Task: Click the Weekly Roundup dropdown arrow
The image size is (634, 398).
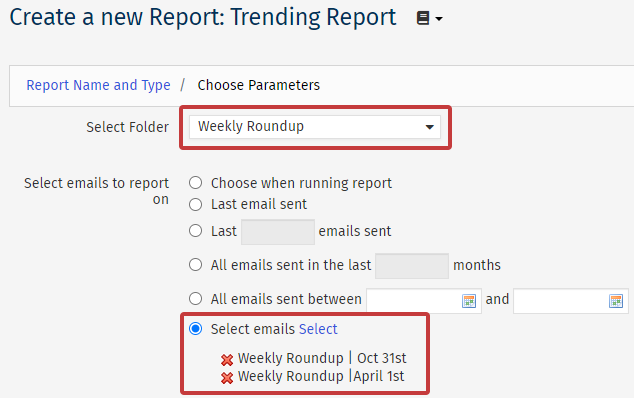Action: pyautogui.click(x=429, y=127)
